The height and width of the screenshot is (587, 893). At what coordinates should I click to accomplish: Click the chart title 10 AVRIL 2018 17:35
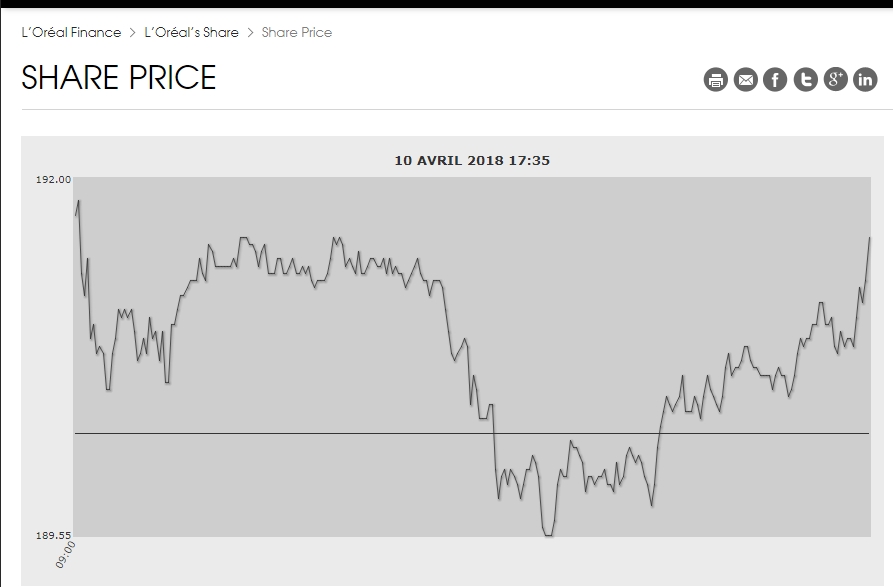tap(472, 160)
